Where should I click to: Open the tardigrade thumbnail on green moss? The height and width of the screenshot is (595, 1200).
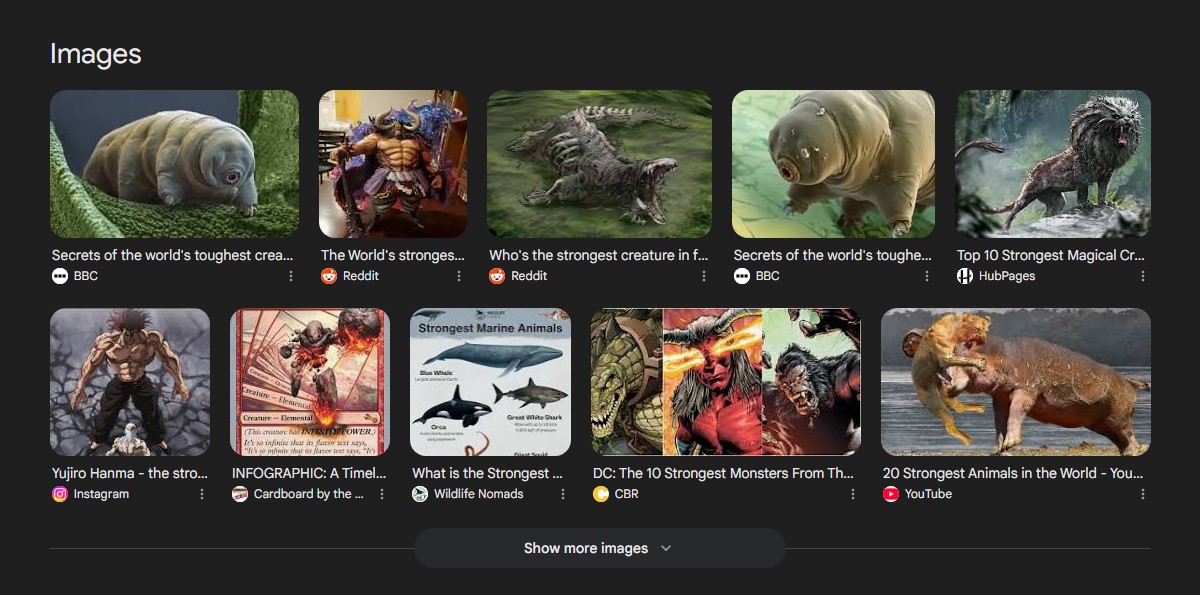pos(174,163)
